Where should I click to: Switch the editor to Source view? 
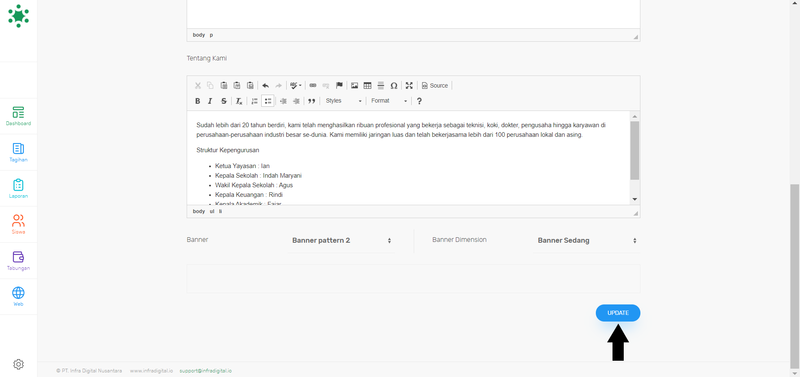click(435, 86)
